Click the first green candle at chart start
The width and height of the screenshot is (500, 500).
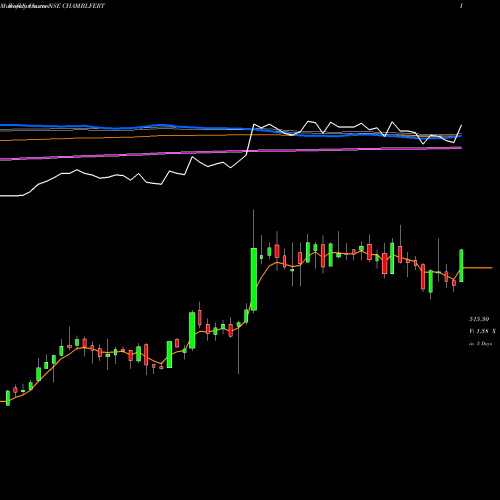pos(8,398)
